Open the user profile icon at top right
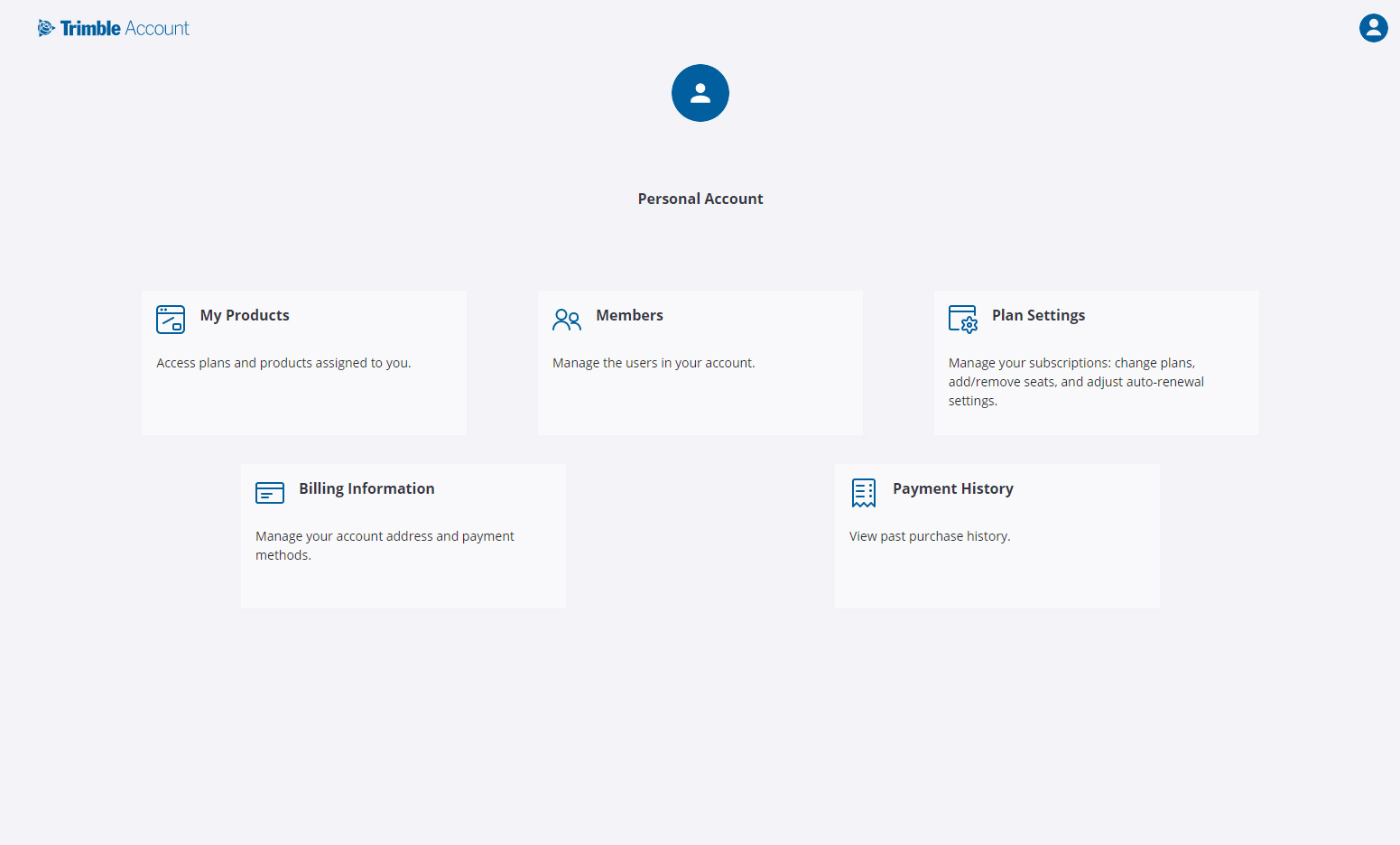This screenshot has height=845, width=1400. 1373,28
